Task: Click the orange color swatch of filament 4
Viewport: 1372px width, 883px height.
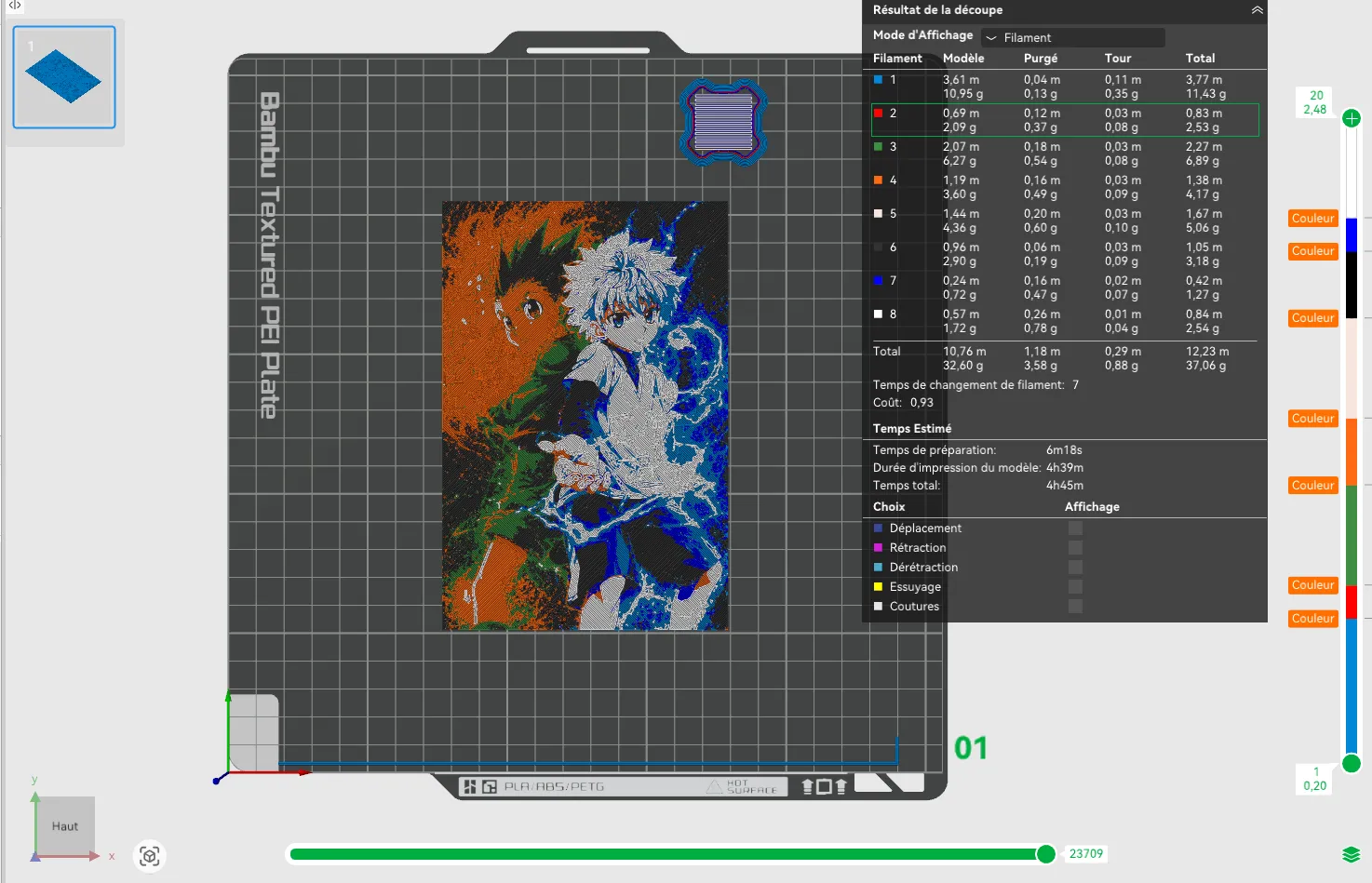Action: pos(878,181)
